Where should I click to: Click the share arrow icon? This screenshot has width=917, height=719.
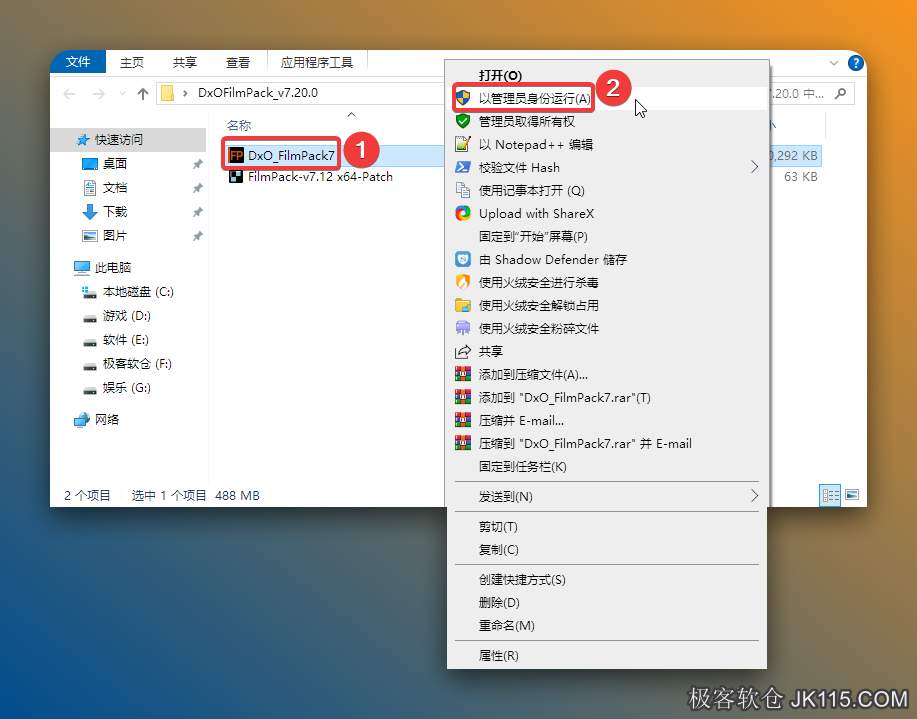coord(463,351)
